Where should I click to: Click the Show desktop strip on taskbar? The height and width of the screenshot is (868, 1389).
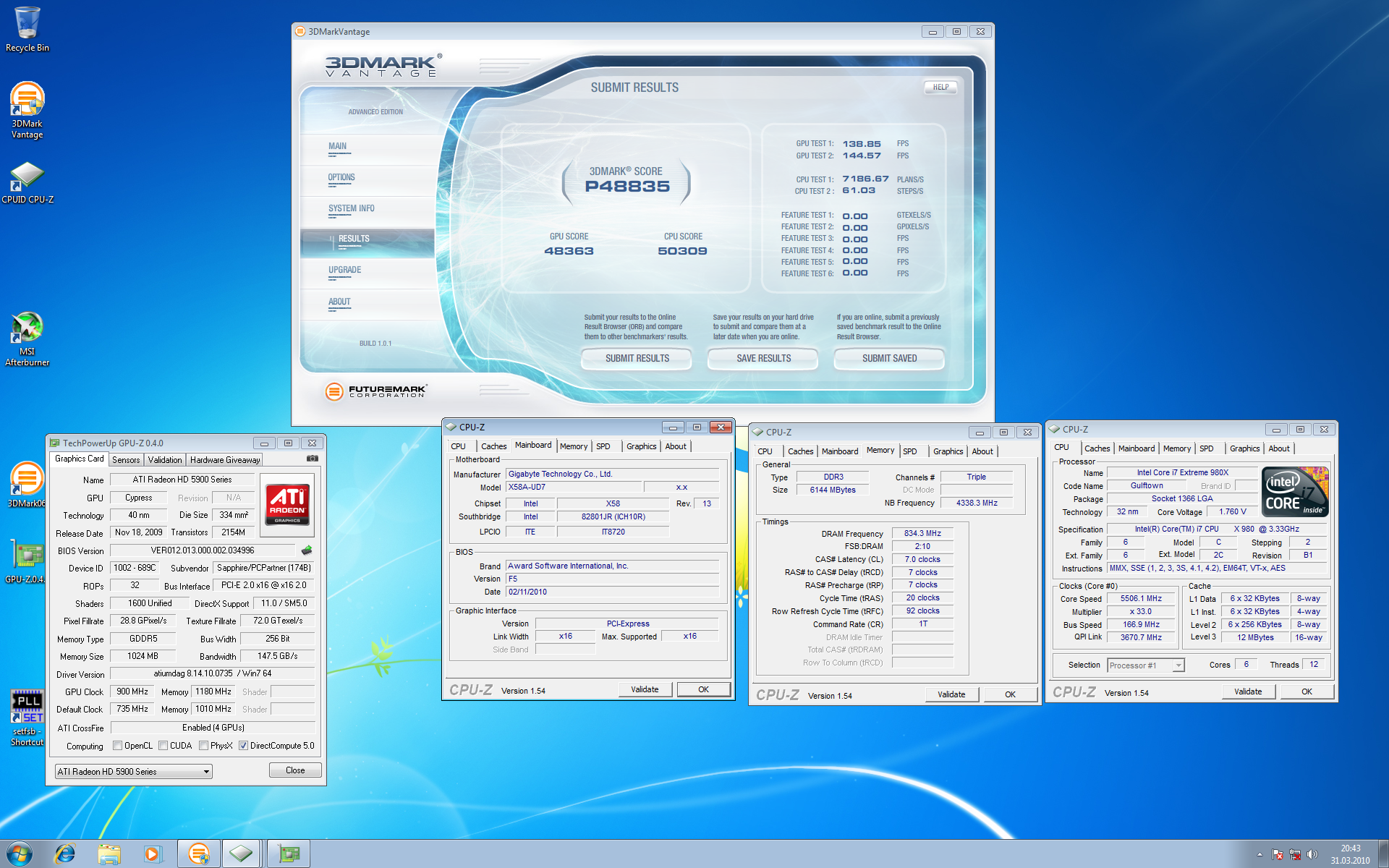1383,854
